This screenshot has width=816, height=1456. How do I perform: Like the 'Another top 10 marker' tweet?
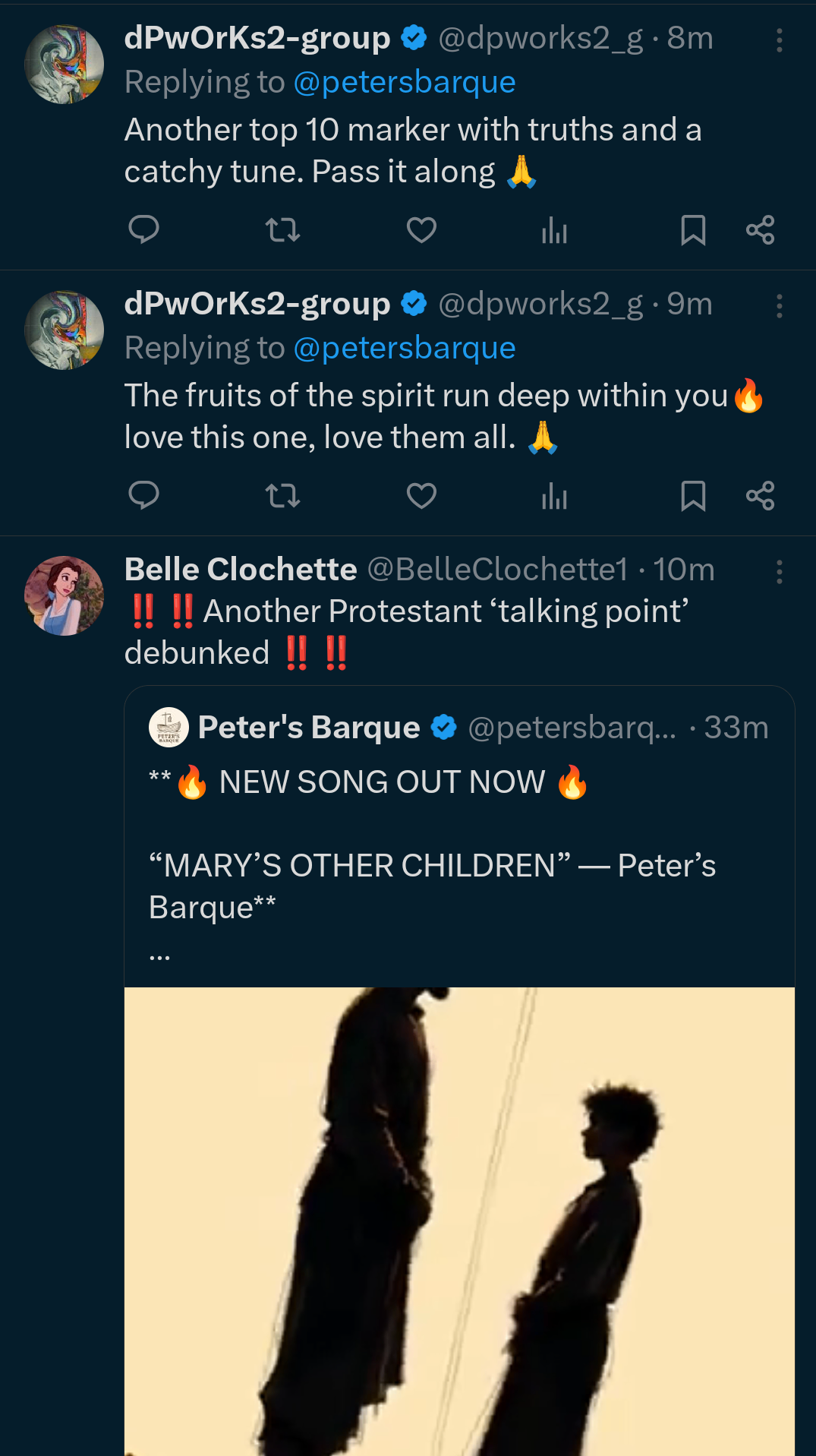421,229
